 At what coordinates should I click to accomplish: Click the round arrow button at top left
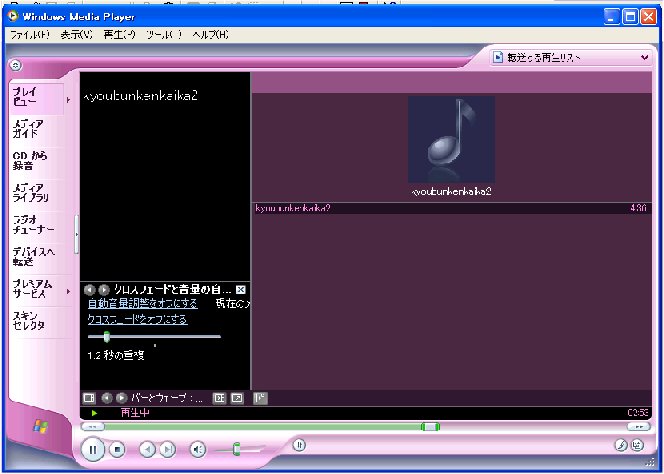(x=16, y=65)
